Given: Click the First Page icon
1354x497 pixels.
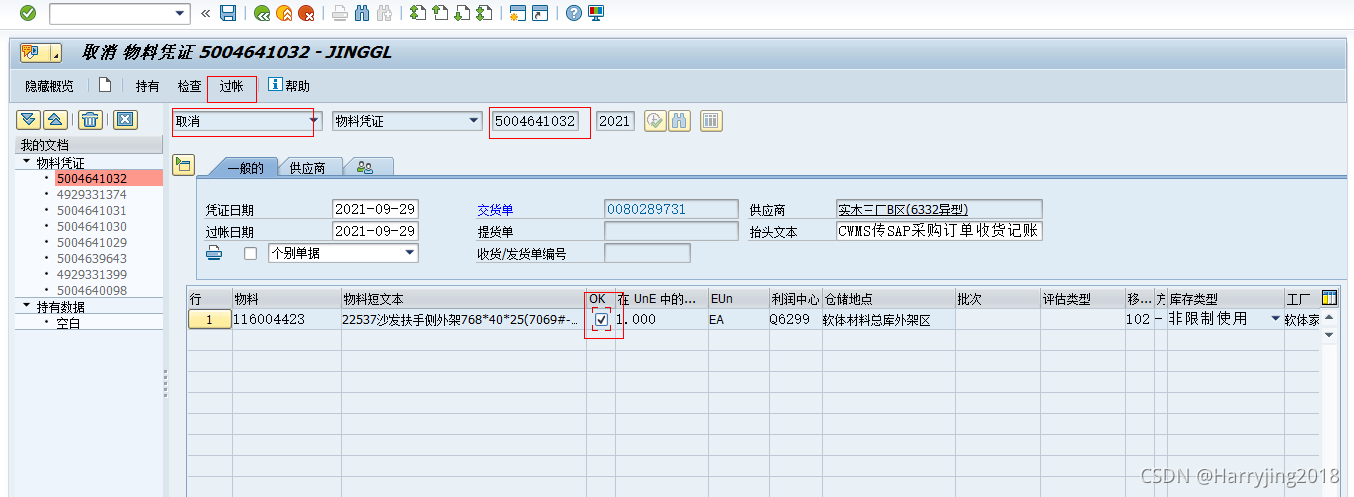Looking at the screenshot, I should point(418,13).
